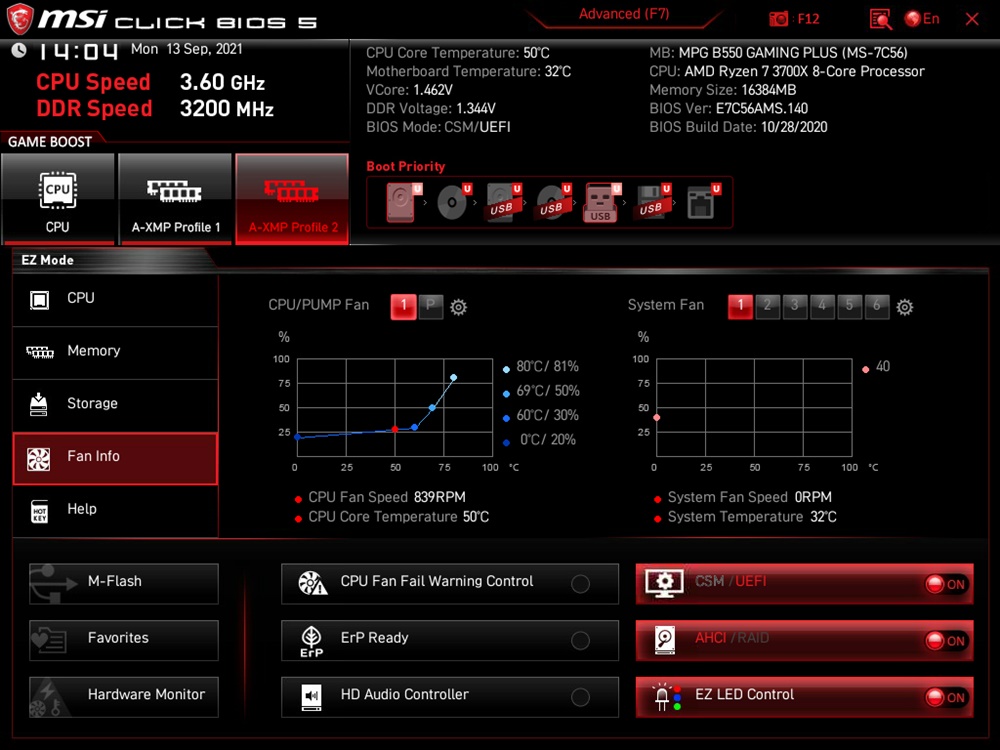
Task: Click the ErP leaf icon
Action: (311, 641)
